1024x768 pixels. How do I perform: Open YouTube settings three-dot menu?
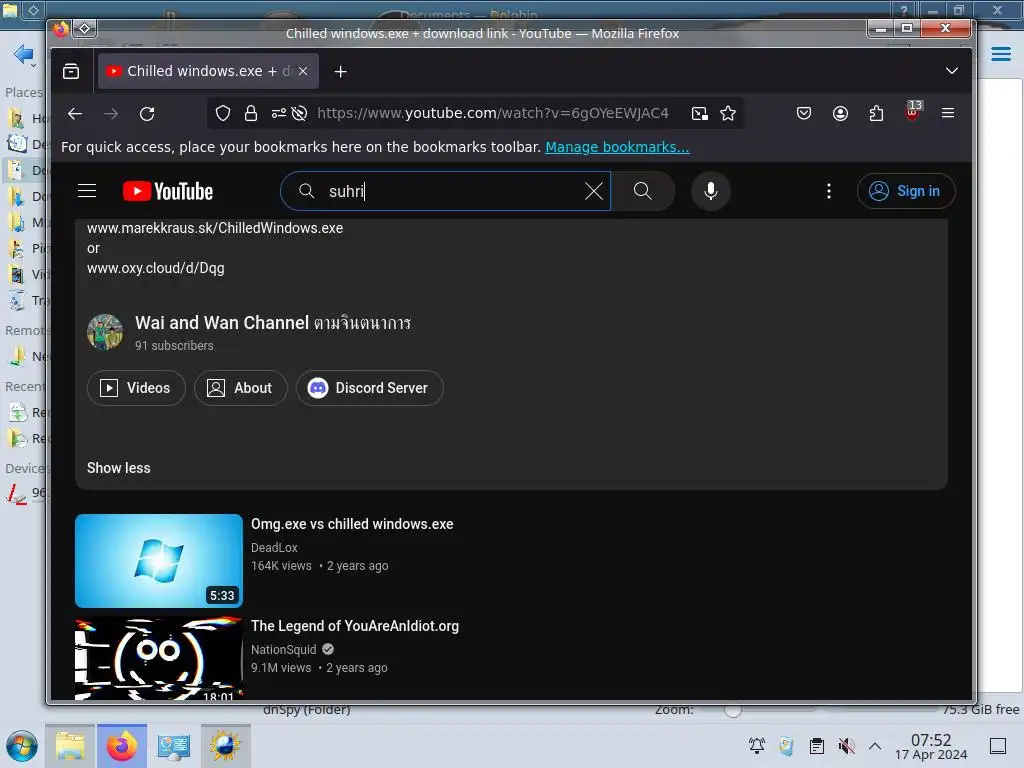pyautogui.click(x=829, y=191)
